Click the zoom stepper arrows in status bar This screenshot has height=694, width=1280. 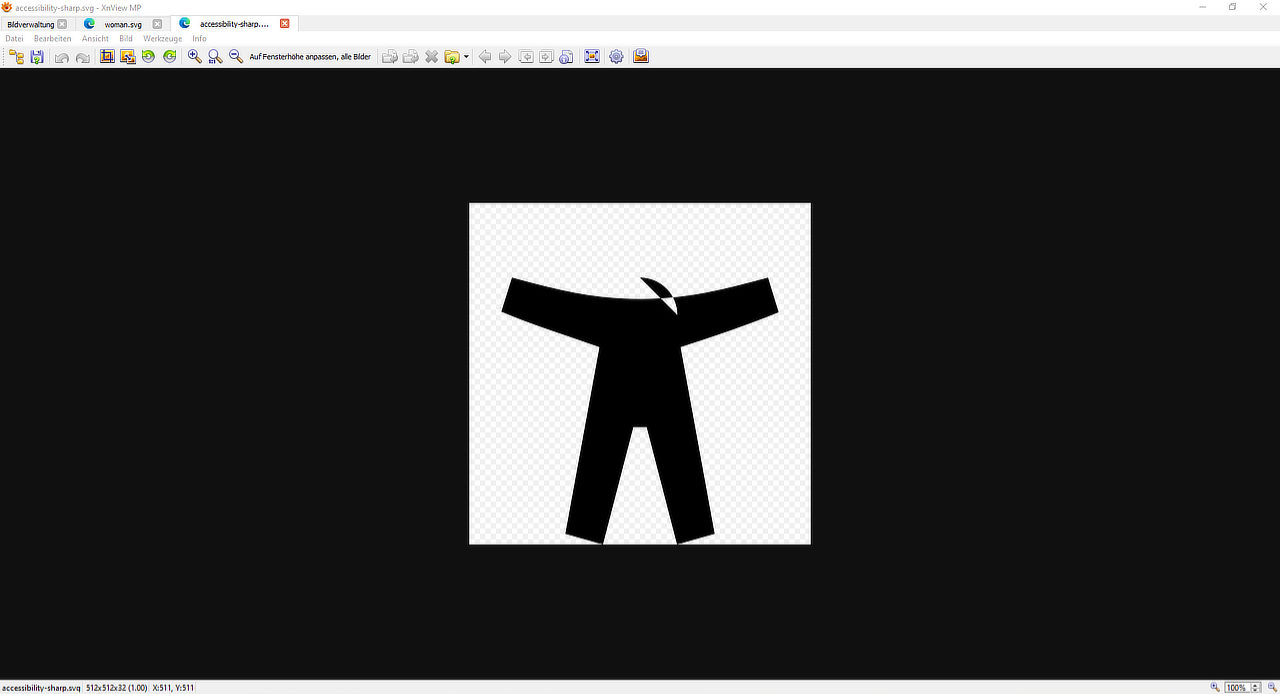coord(1254,688)
